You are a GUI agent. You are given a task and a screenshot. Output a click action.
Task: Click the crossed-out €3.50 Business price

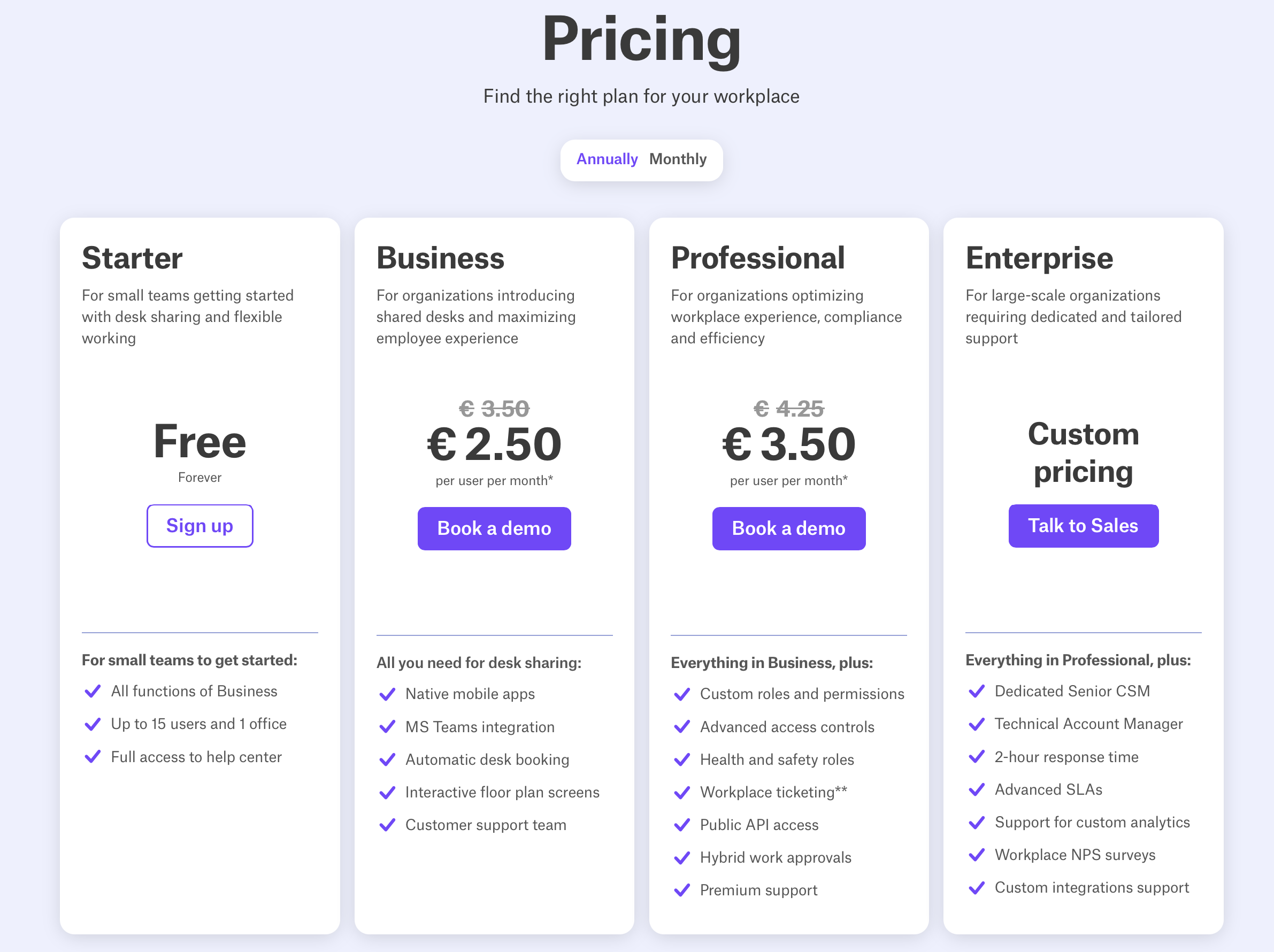[494, 408]
